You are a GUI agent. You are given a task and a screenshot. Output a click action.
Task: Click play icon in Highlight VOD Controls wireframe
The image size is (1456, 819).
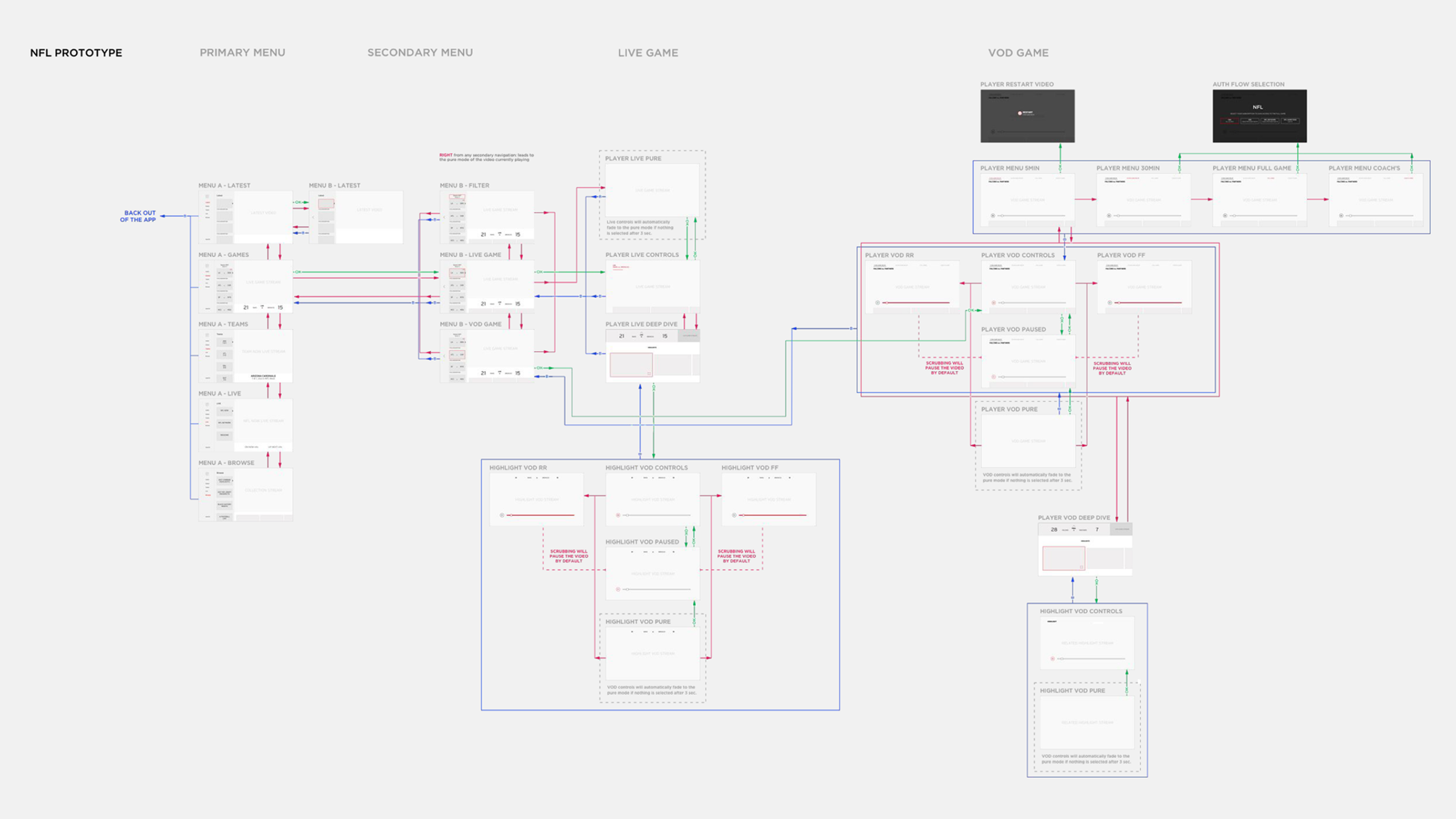618,515
